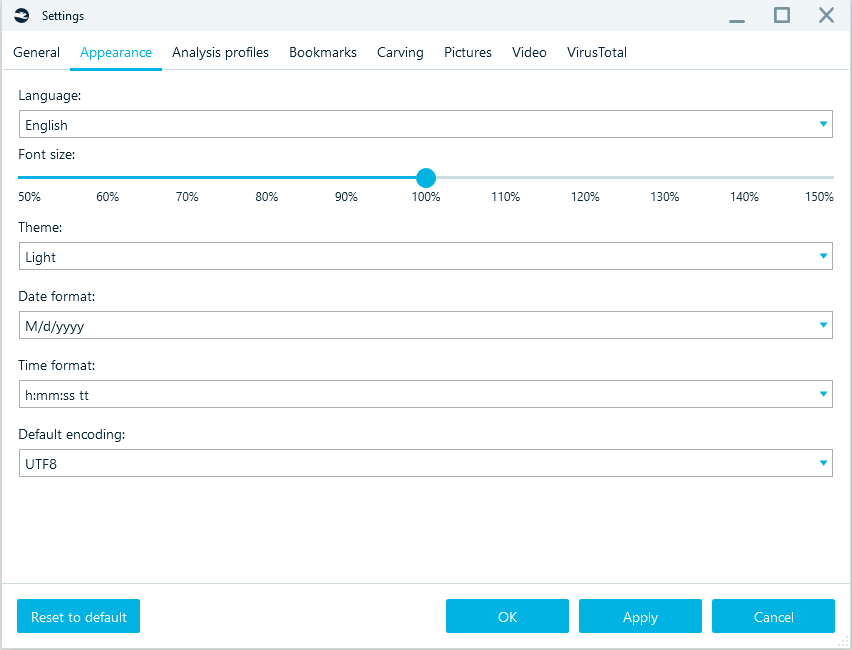
Task: Close the Settings window
Action: (x=826, y=15)
